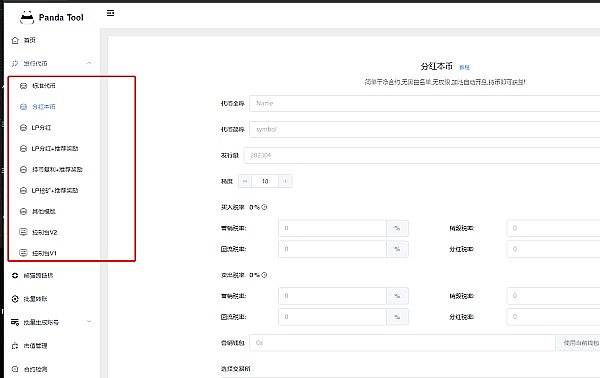Click the 发行量 supply field
This screenshot has width=600, height=378.
422,155
